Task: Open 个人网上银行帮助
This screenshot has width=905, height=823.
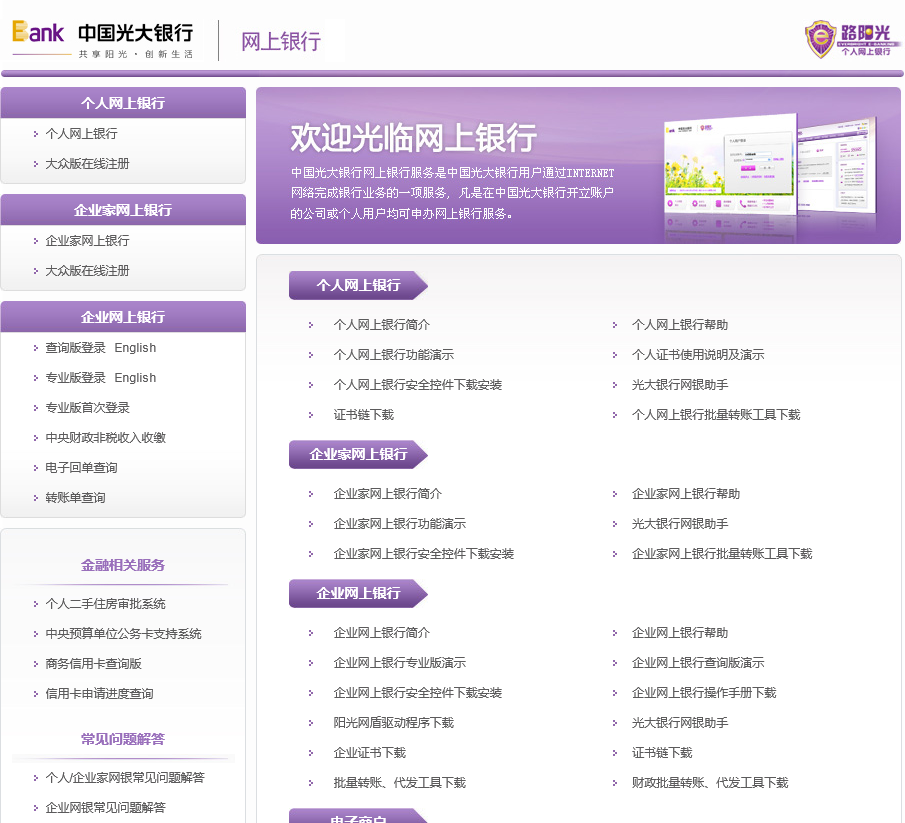Action: pos(680,325)
